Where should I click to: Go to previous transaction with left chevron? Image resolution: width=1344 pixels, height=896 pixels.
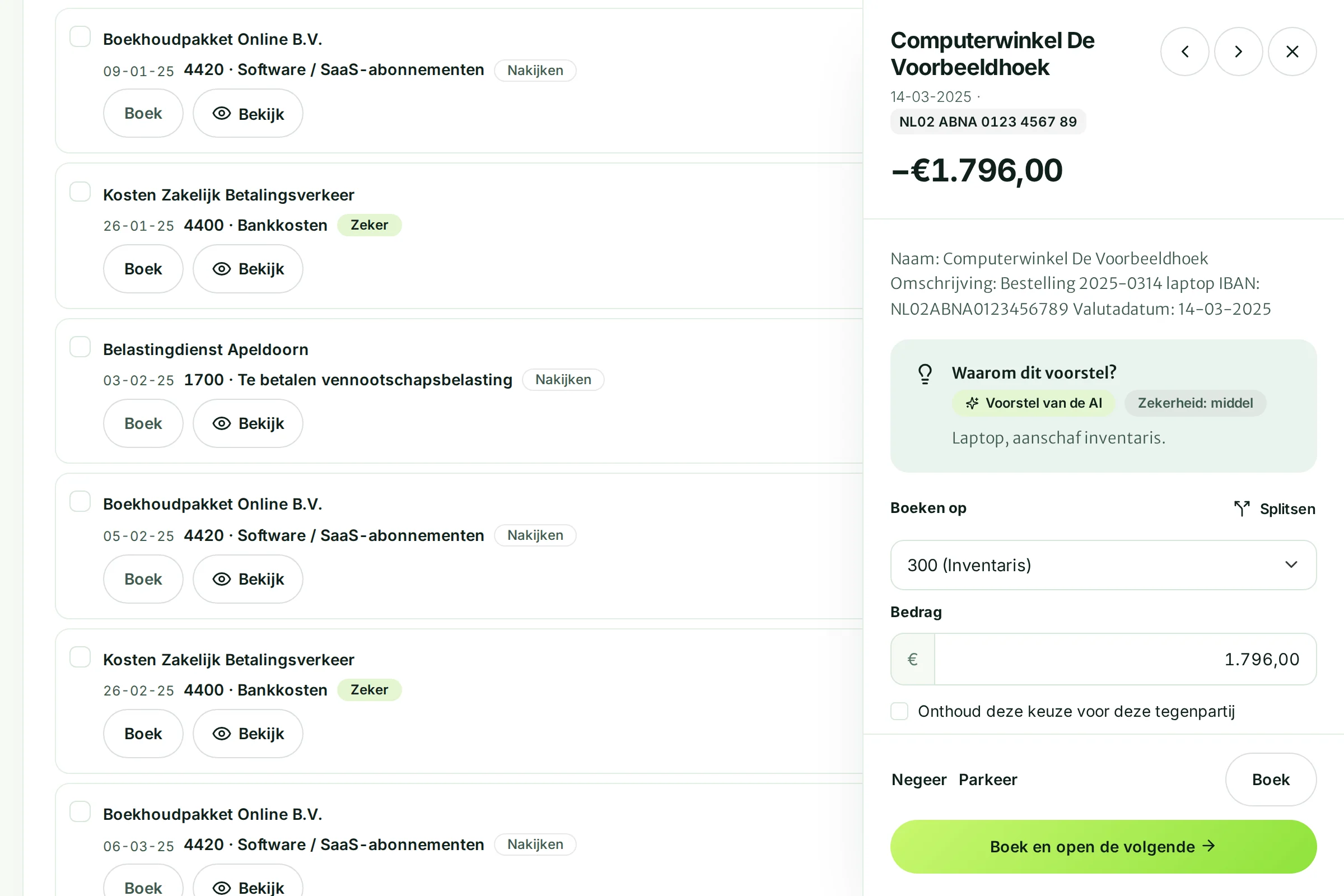point(1184,52)
